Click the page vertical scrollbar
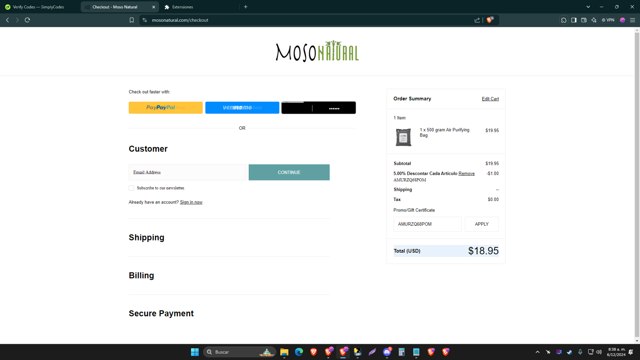This screenshot has height=360, width=640. tap(637, 184)
